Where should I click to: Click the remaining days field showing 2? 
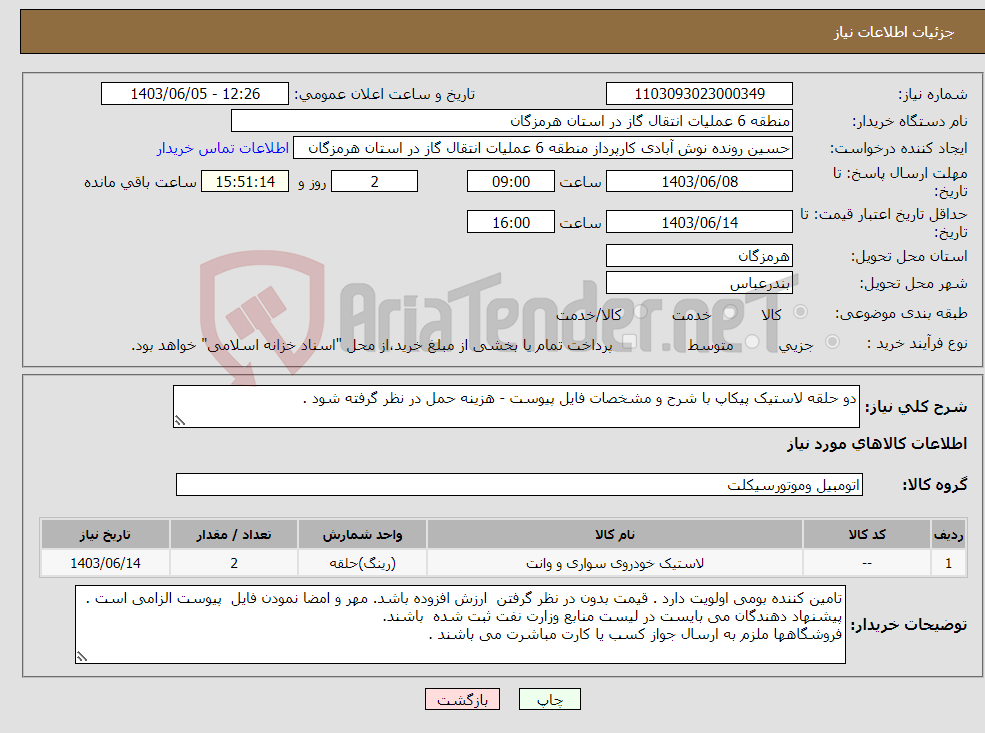(374, 182)
